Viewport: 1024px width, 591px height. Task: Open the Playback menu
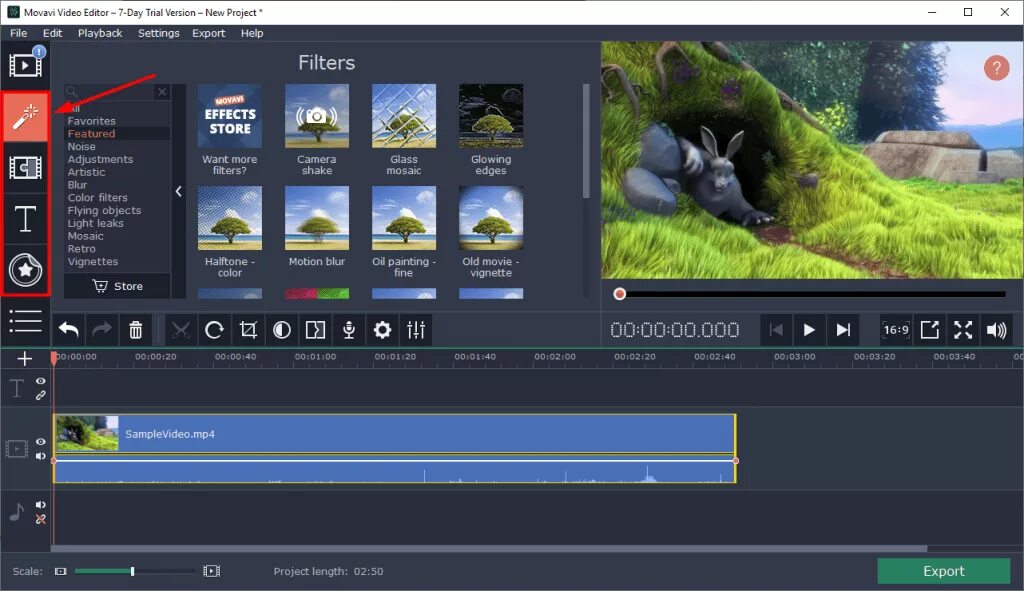tap(99, 32)
